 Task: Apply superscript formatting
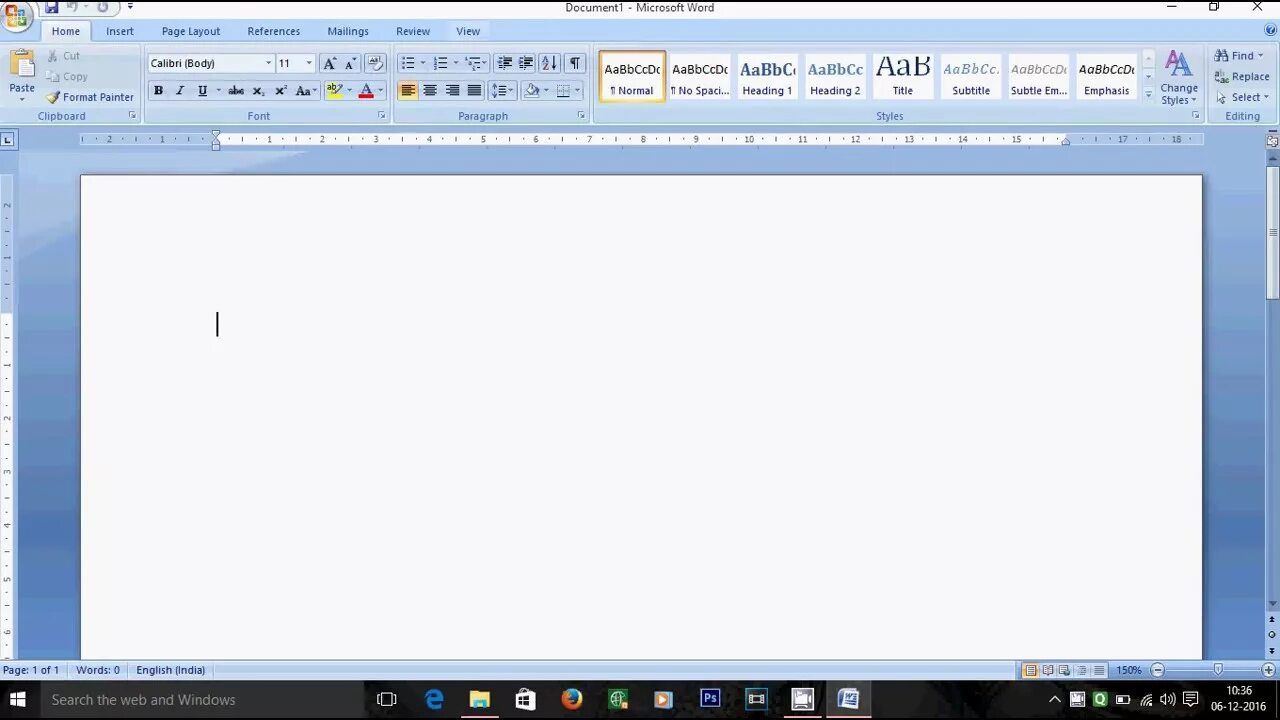click(281, 91)
